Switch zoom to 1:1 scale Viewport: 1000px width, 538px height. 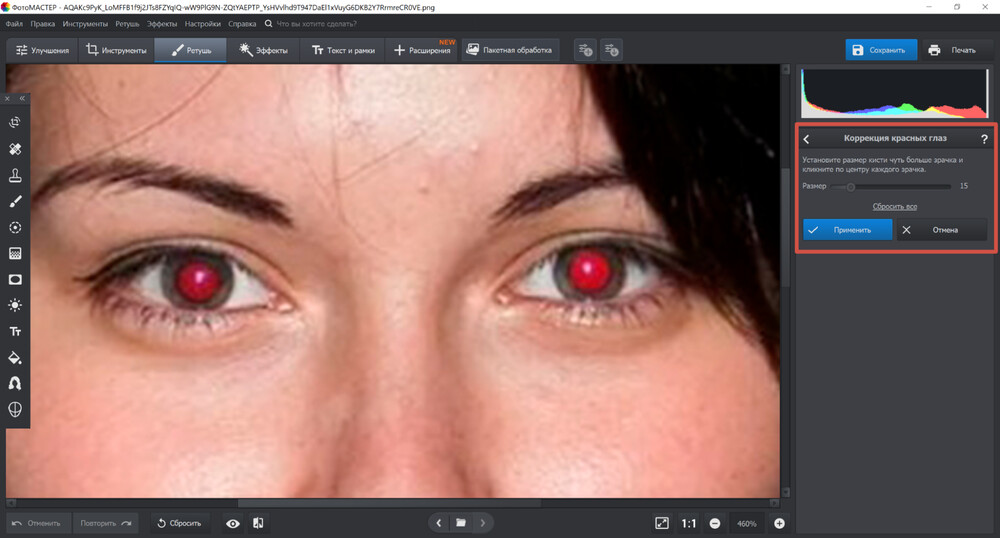point(689,523)
